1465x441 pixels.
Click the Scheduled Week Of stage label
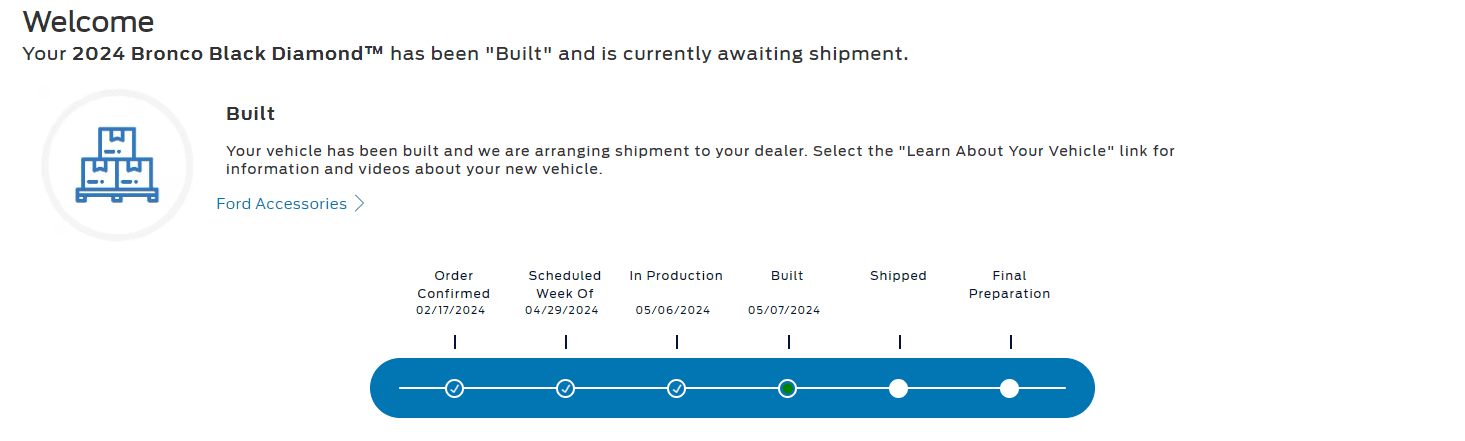click(565, 285)
